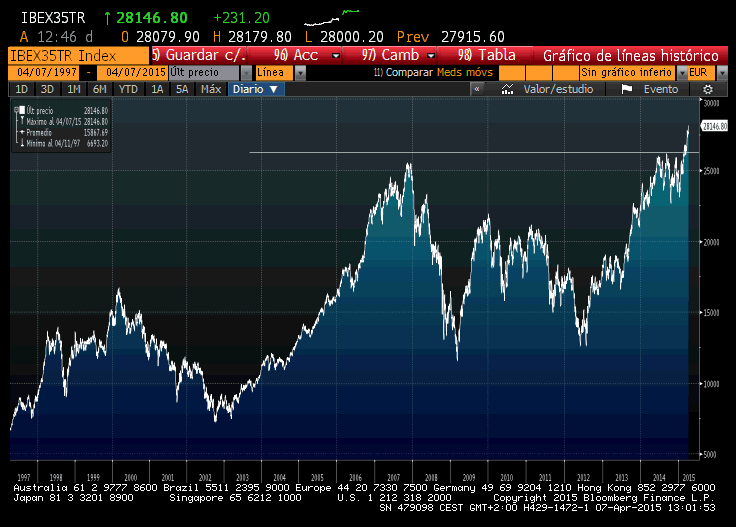Select the 6M range tab
Image resolution: width=736 pixels, height=527 pixels.
(x=100, y=89)
